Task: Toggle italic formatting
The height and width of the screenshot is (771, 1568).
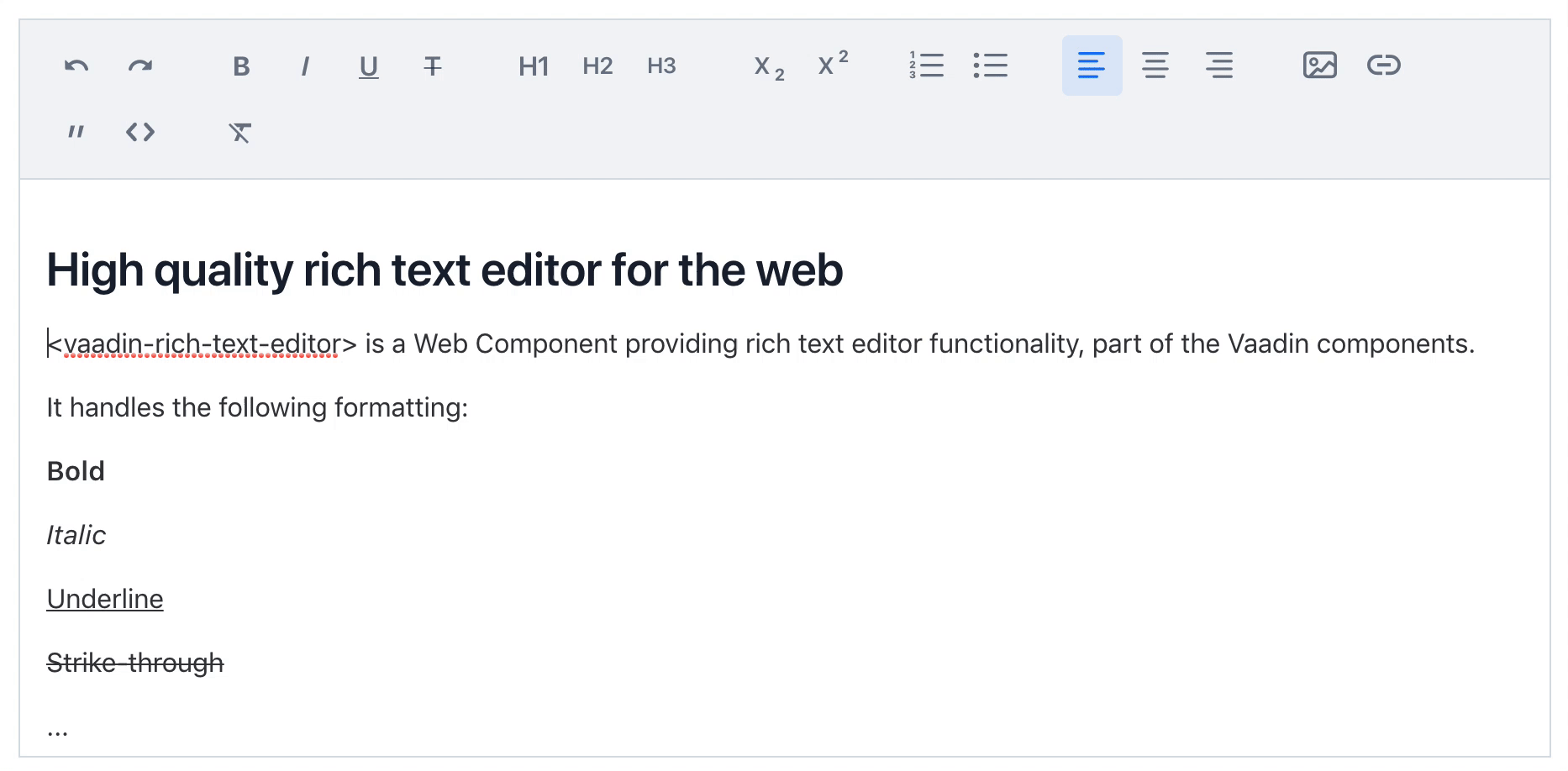Action: tap(305, 66)
